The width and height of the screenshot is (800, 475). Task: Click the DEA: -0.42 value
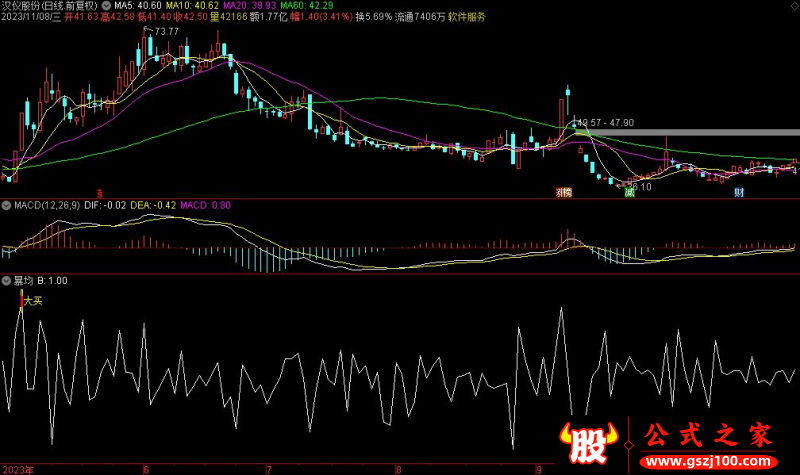(x=153, y=206)
